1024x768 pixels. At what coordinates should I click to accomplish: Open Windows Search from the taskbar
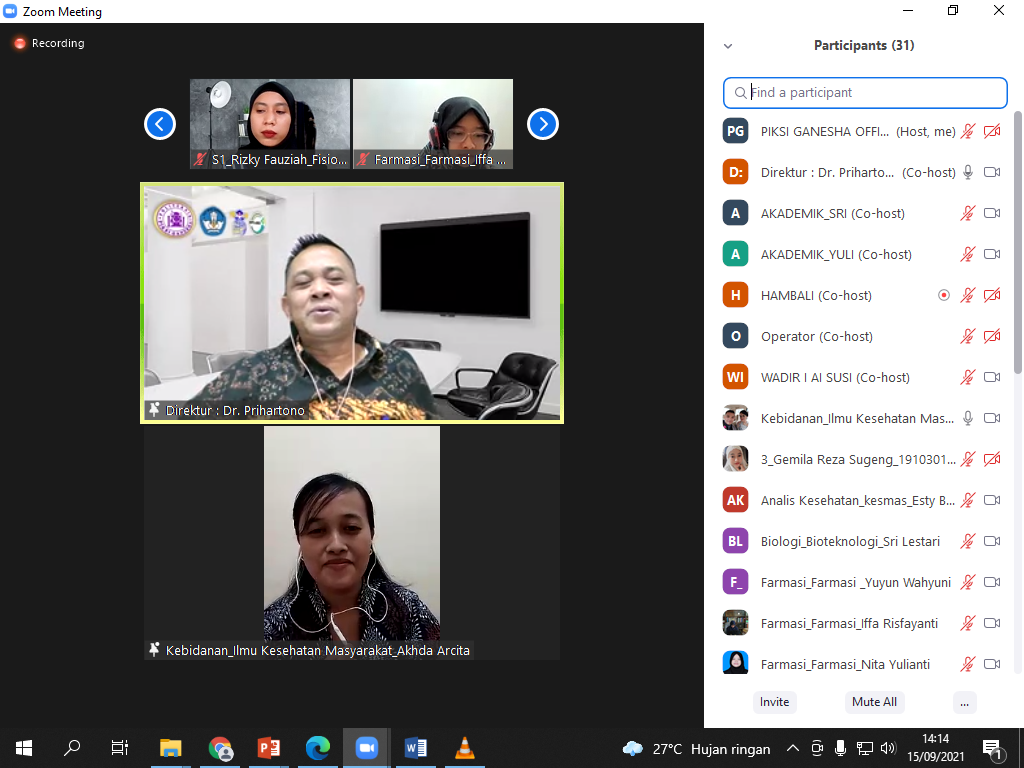[x=72, y=748]
